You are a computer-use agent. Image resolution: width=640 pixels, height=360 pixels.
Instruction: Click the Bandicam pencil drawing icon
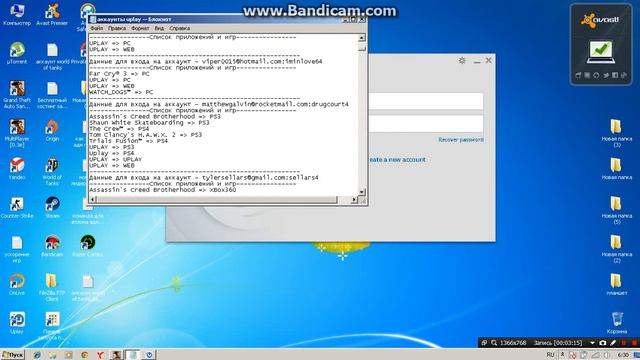[x=613, y=343]
